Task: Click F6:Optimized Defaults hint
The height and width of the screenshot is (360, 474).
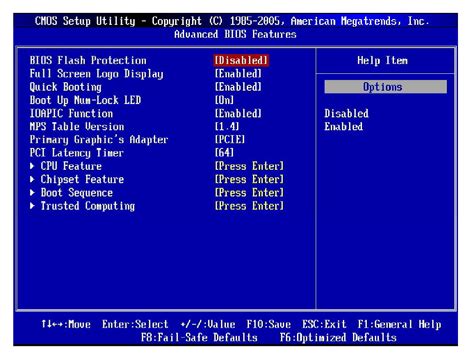Action: tap(338, 338)
